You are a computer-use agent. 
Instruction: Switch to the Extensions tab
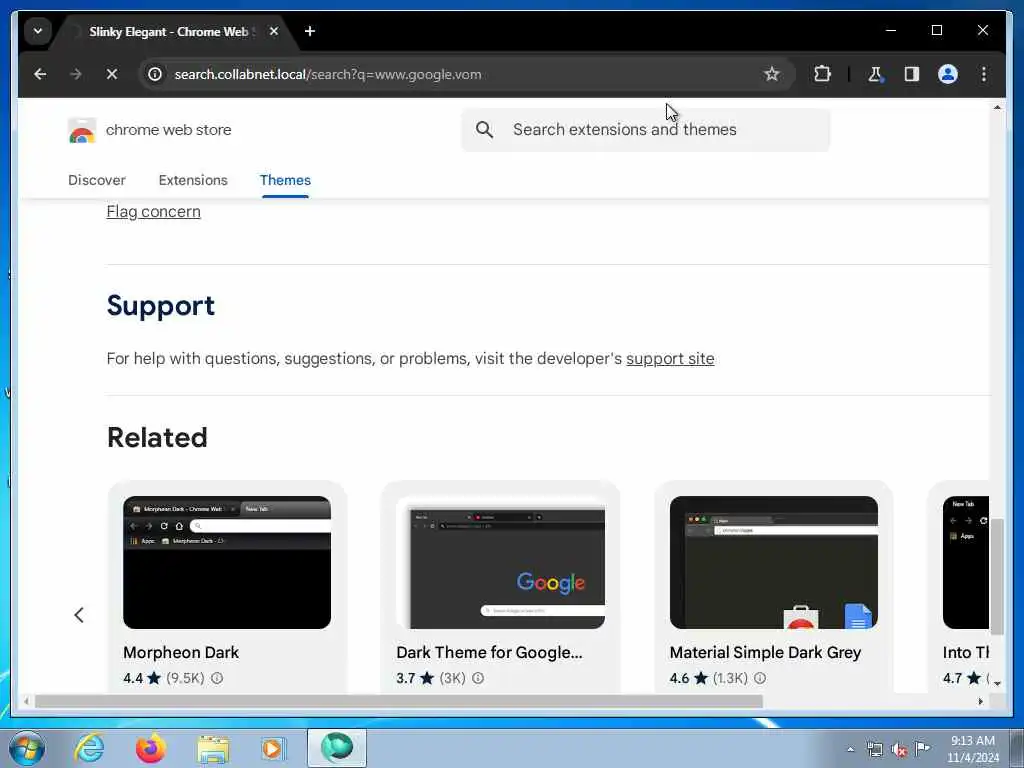pyautogui.click(x=193, y=180)
